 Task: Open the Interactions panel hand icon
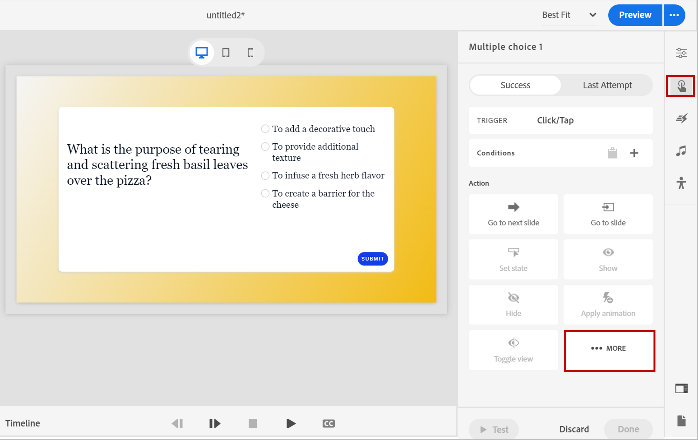click(x=681, y=86)
